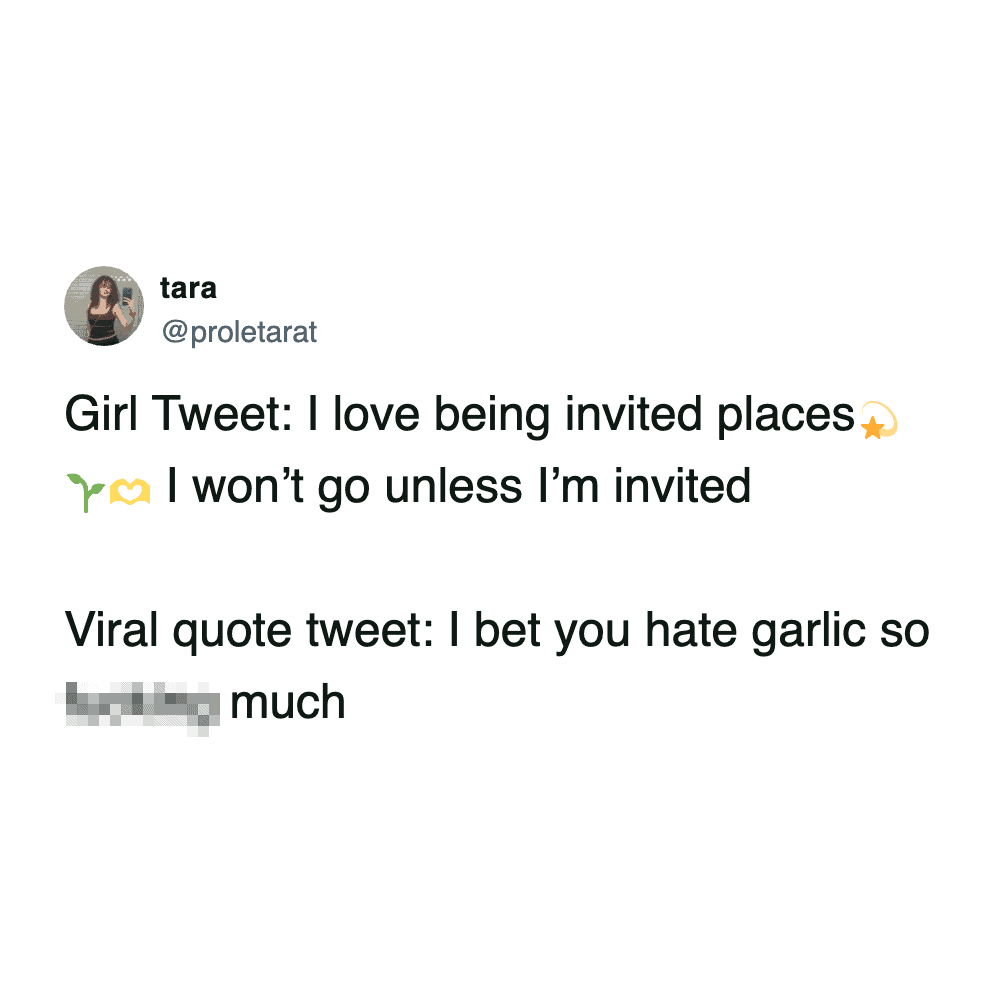Click tara's profile avatar photo
This screenshot has height=998, width=996.
104,306
